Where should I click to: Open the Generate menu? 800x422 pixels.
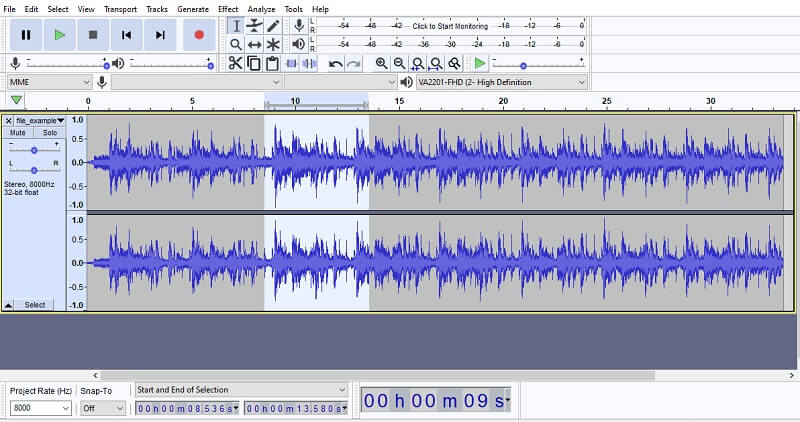(193, 9)
